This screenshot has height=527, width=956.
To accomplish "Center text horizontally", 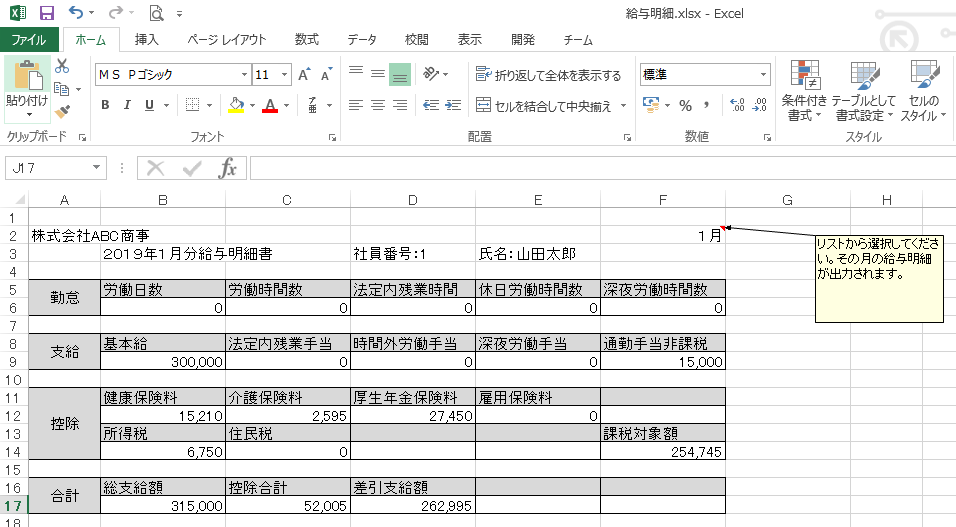I will 378,105.
